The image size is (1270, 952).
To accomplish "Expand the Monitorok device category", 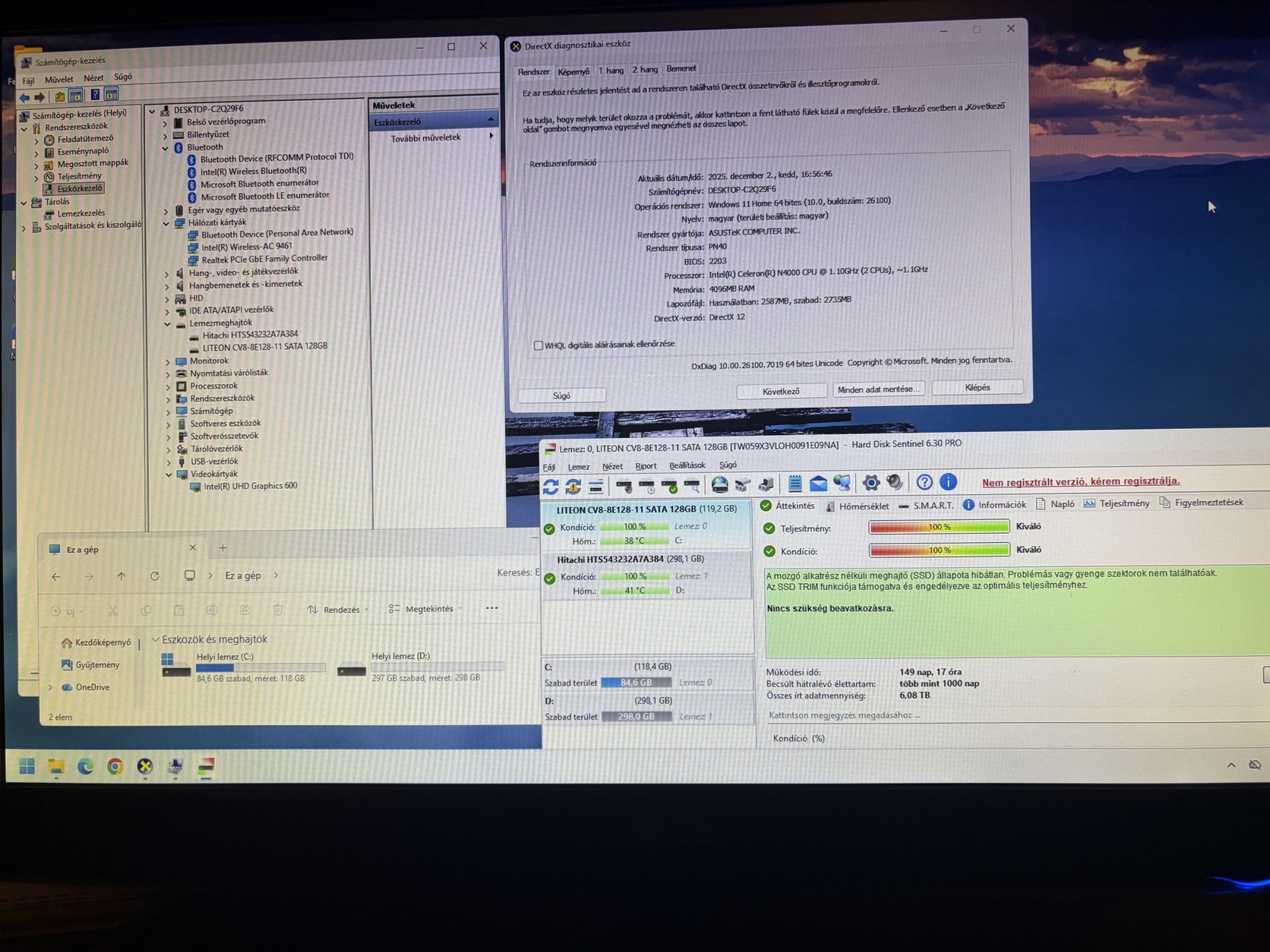I will tap(168, 362).
